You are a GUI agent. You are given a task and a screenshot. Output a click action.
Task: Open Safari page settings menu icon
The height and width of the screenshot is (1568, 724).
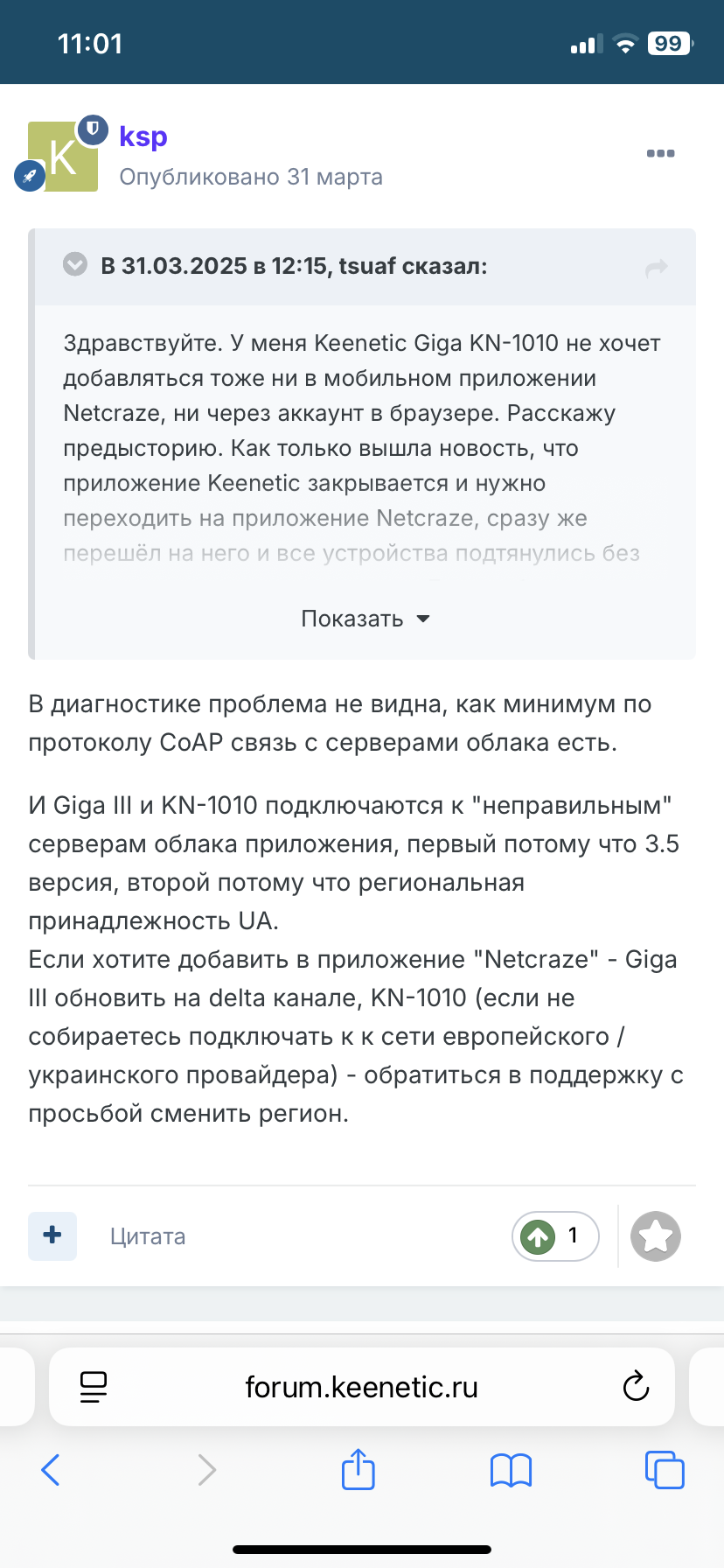click(94, 1387)
